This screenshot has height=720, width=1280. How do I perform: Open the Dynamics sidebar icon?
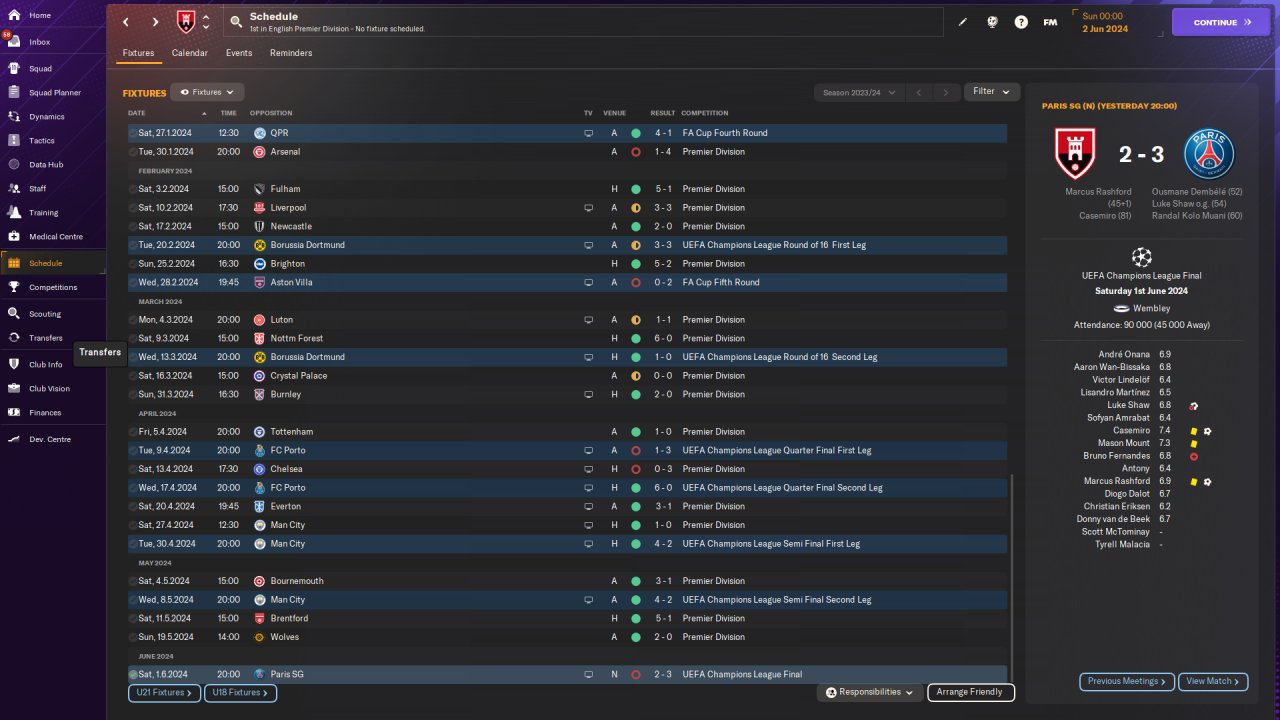(14, 116)
